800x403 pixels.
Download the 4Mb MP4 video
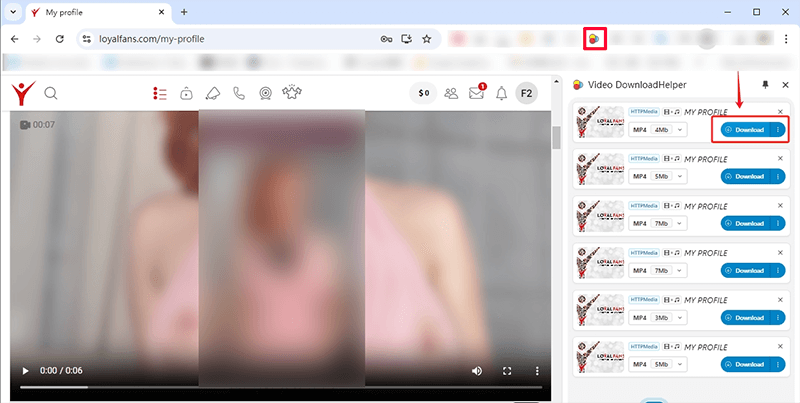pos(745,130)
